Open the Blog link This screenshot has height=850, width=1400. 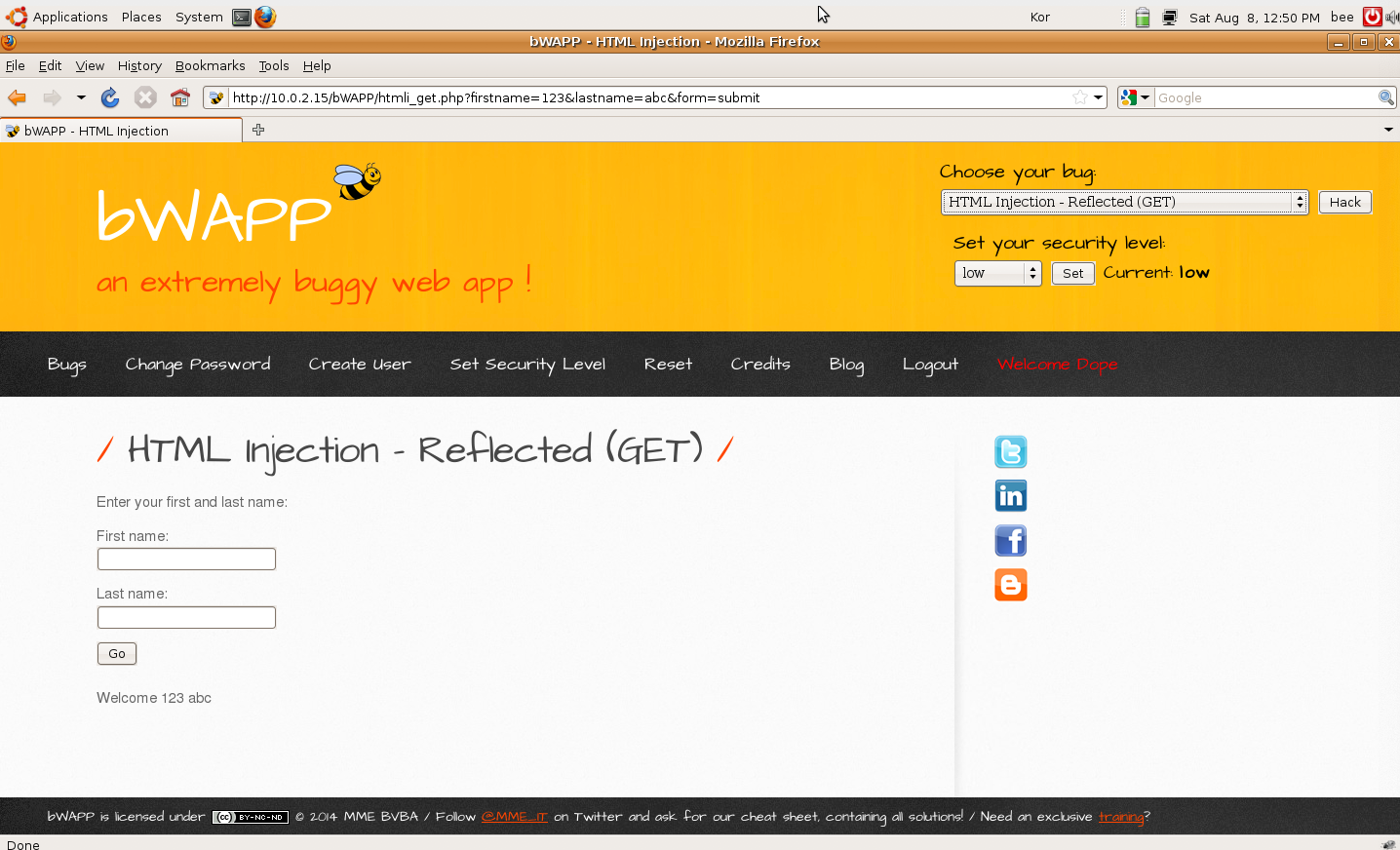point(846,364)
